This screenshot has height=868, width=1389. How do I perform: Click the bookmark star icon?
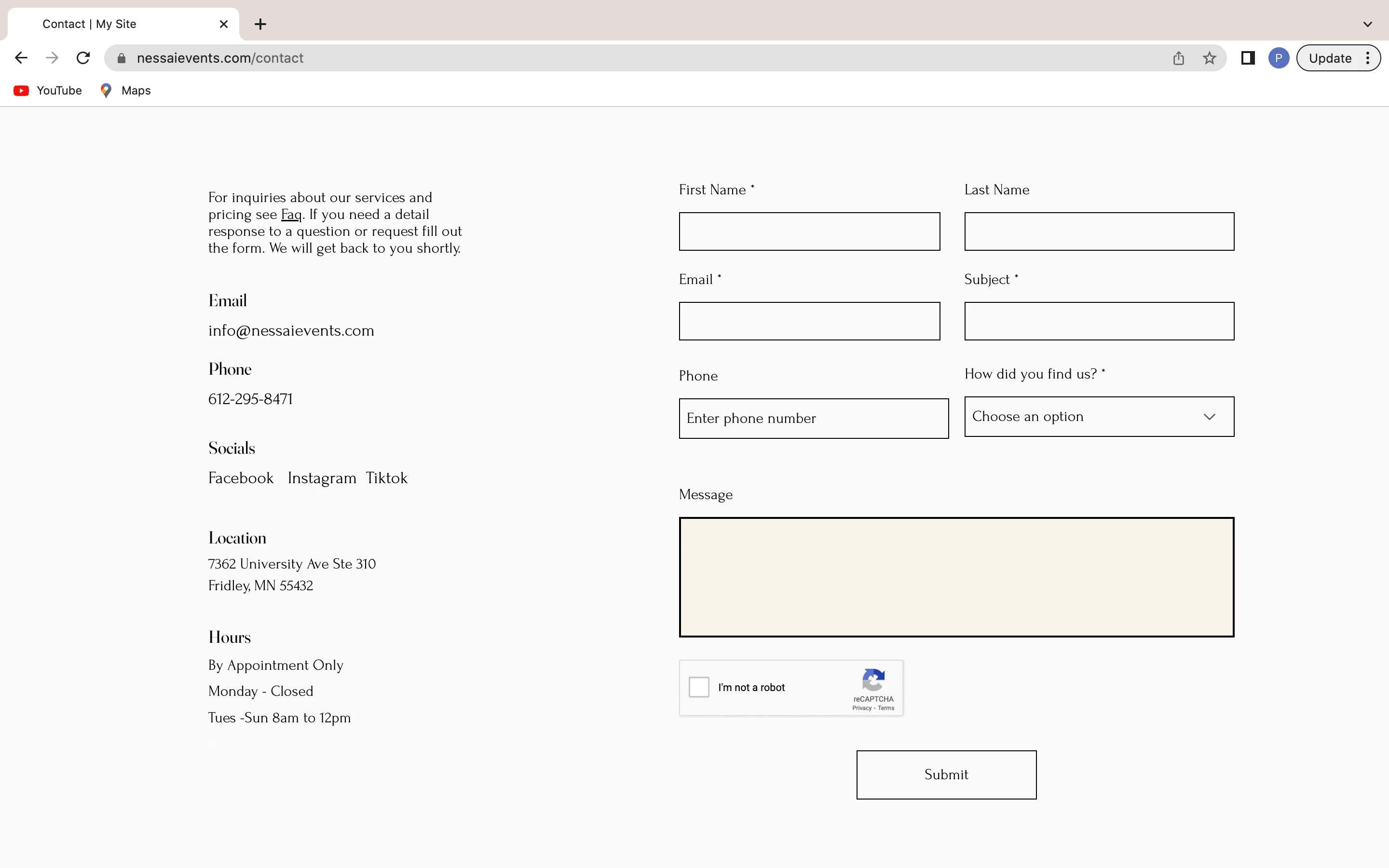pyautogui.click(x=1211, y=58)
